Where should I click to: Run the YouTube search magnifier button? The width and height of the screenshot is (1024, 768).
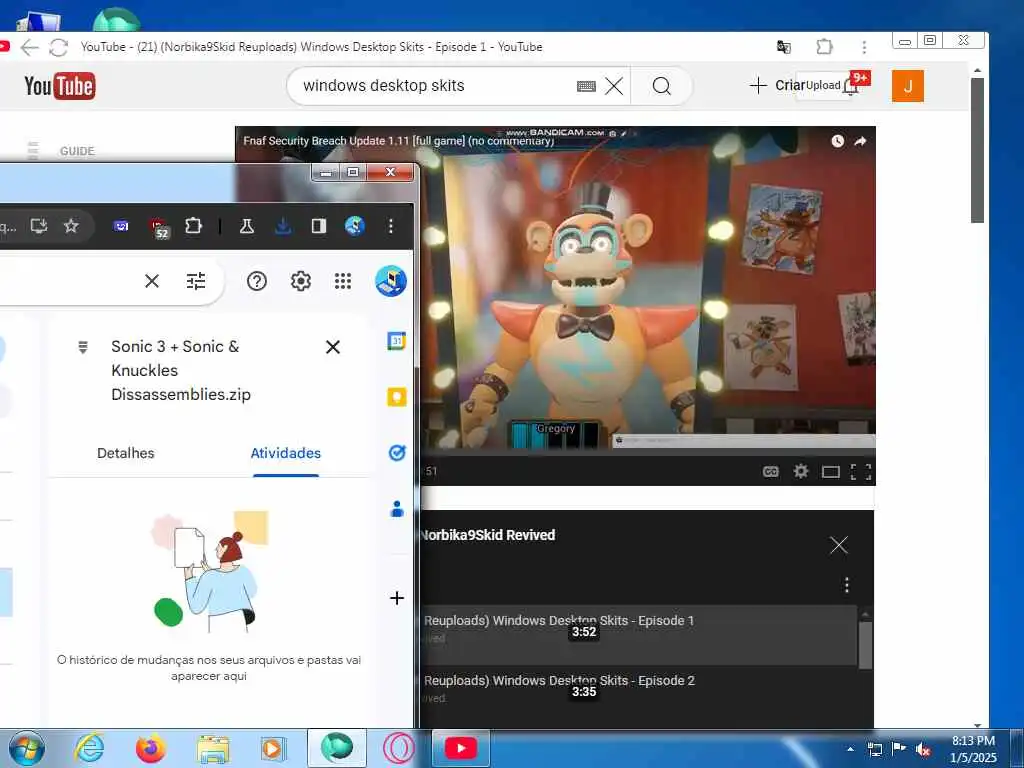coord(661,86)
